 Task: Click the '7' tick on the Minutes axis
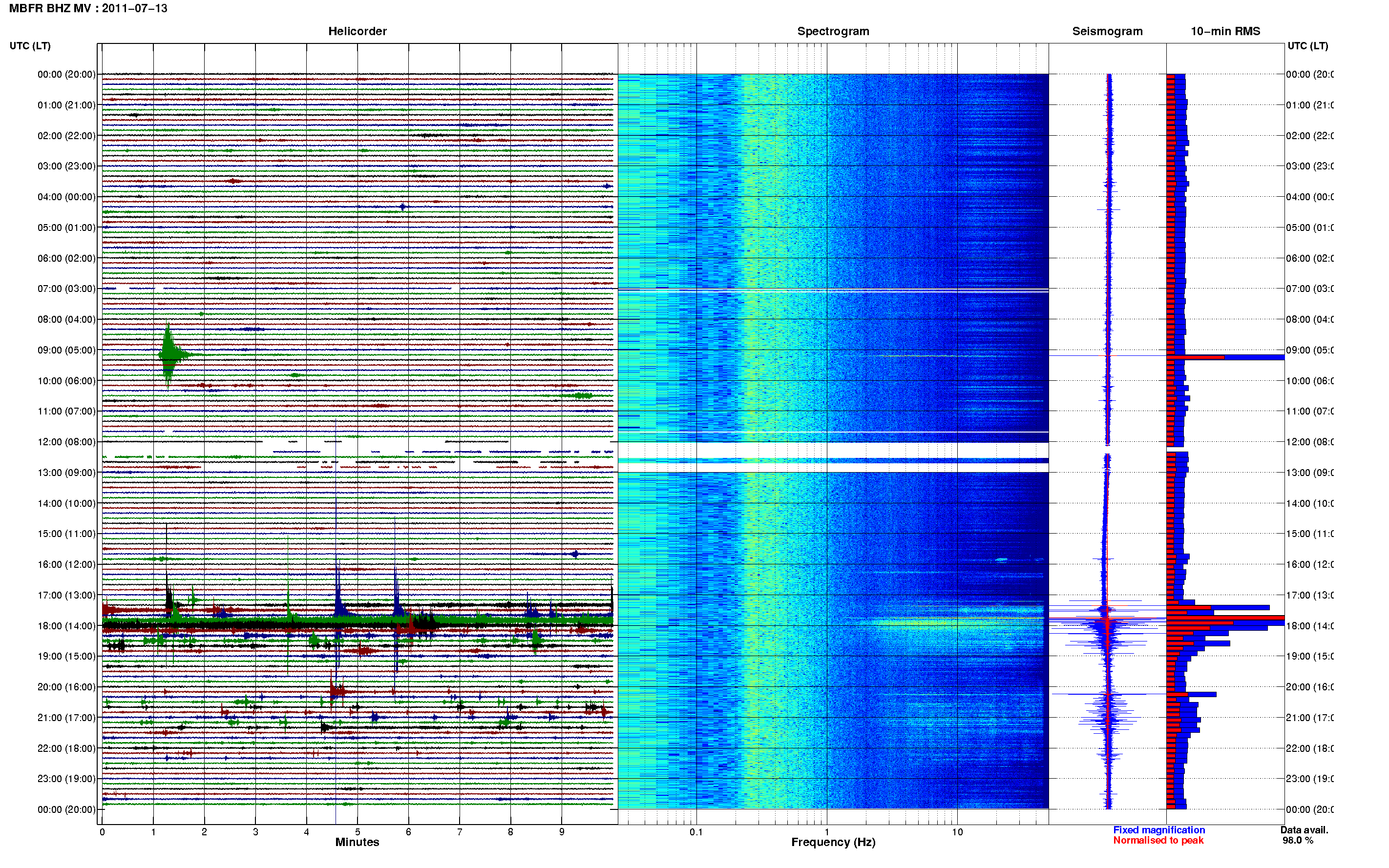(460, 832)
